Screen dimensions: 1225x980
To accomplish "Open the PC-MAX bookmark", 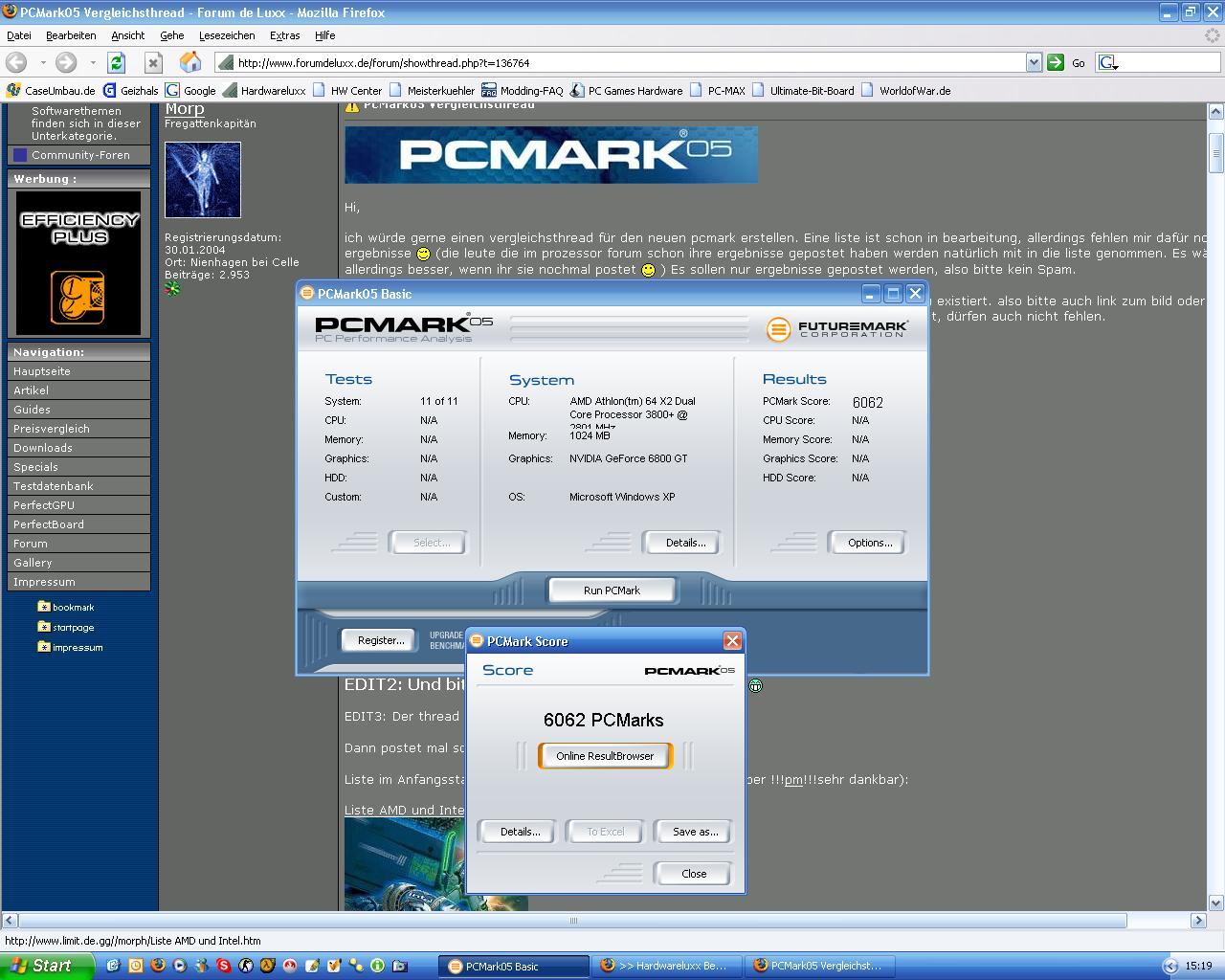I will 718,91.
